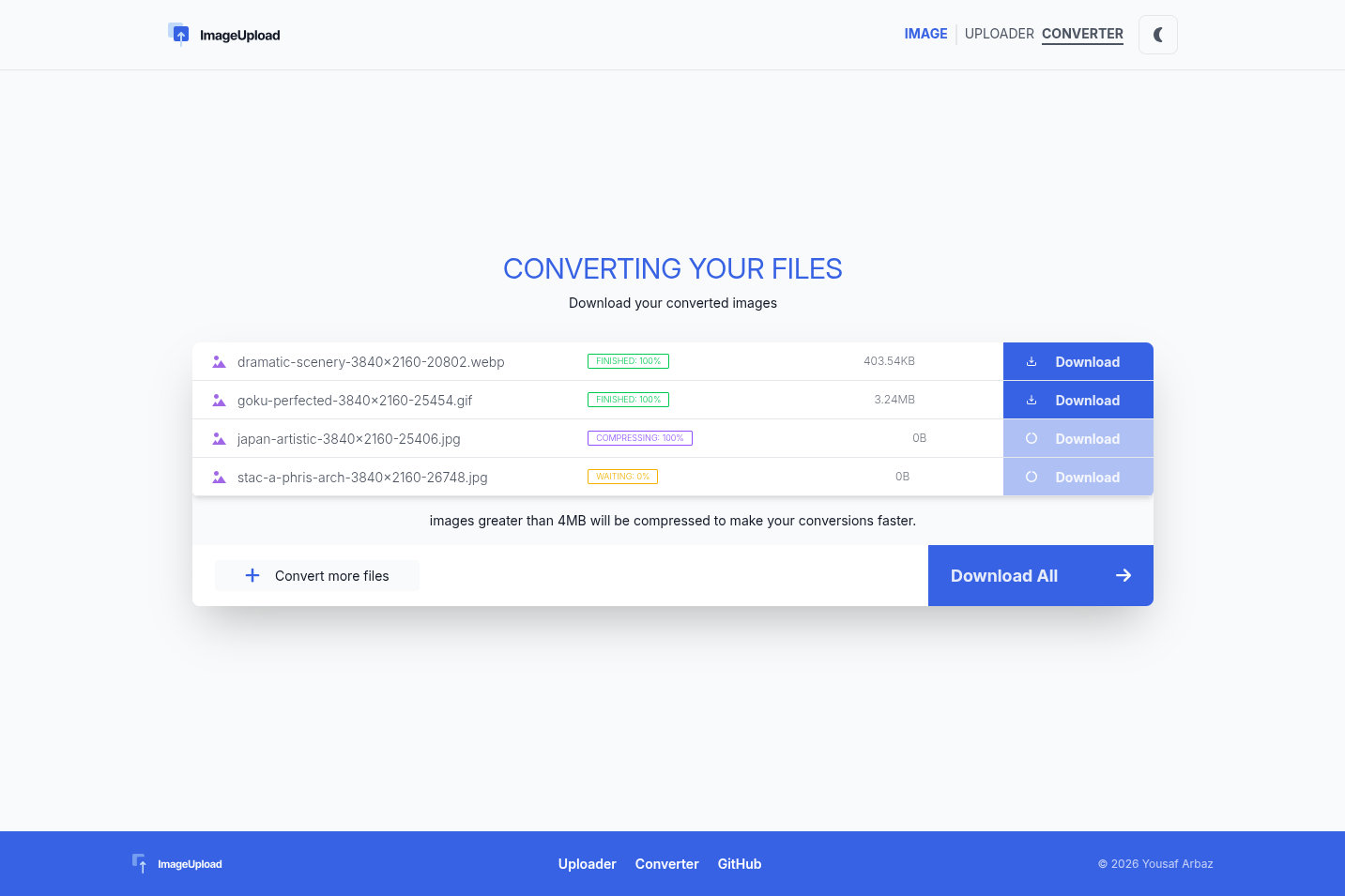The height and width of the screenshot is (896, 1345).
Task: Open Converter link in footer
Action: [666, 864]
